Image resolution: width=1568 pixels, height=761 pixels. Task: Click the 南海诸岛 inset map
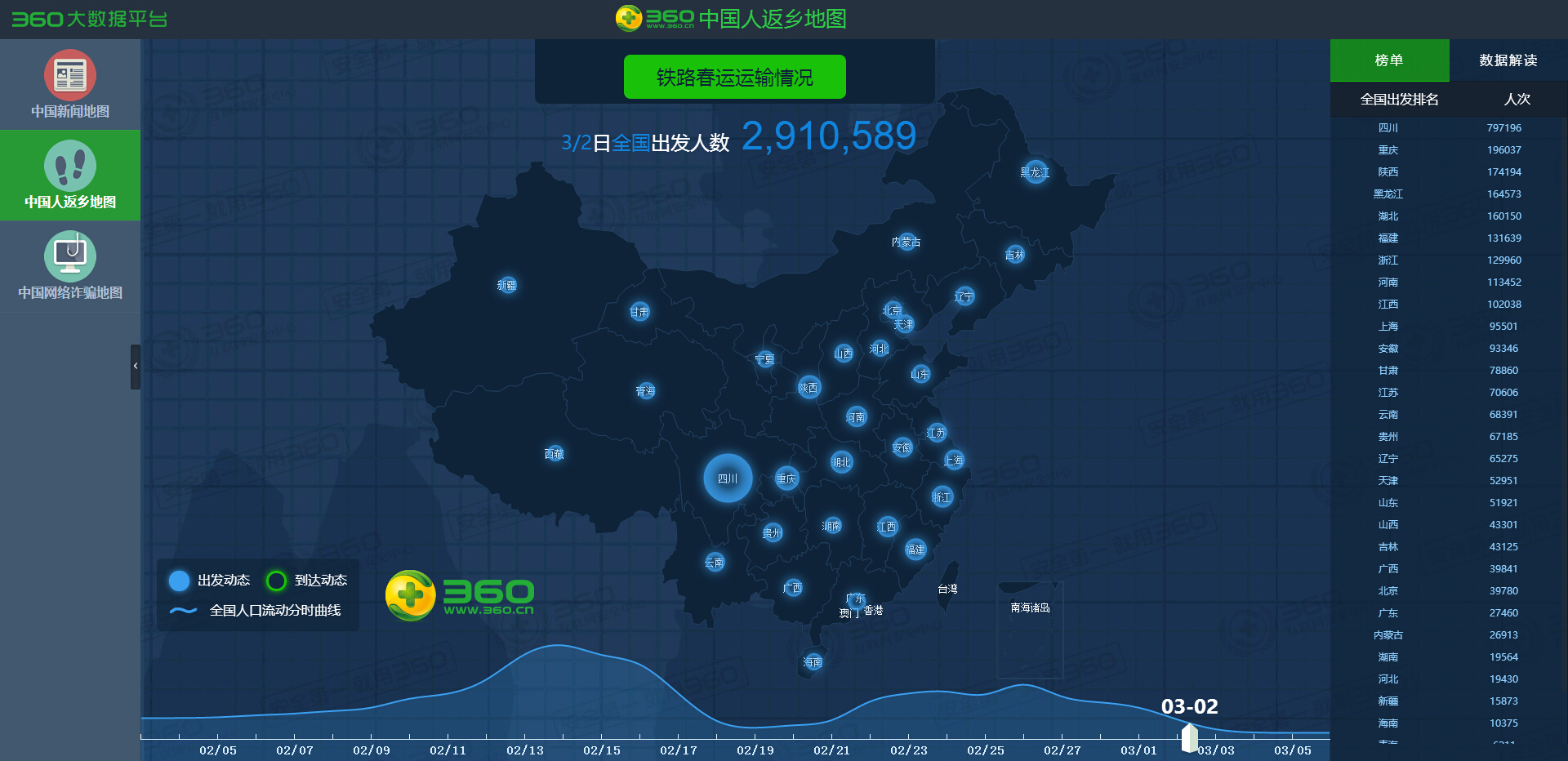tap(1030, 630)
